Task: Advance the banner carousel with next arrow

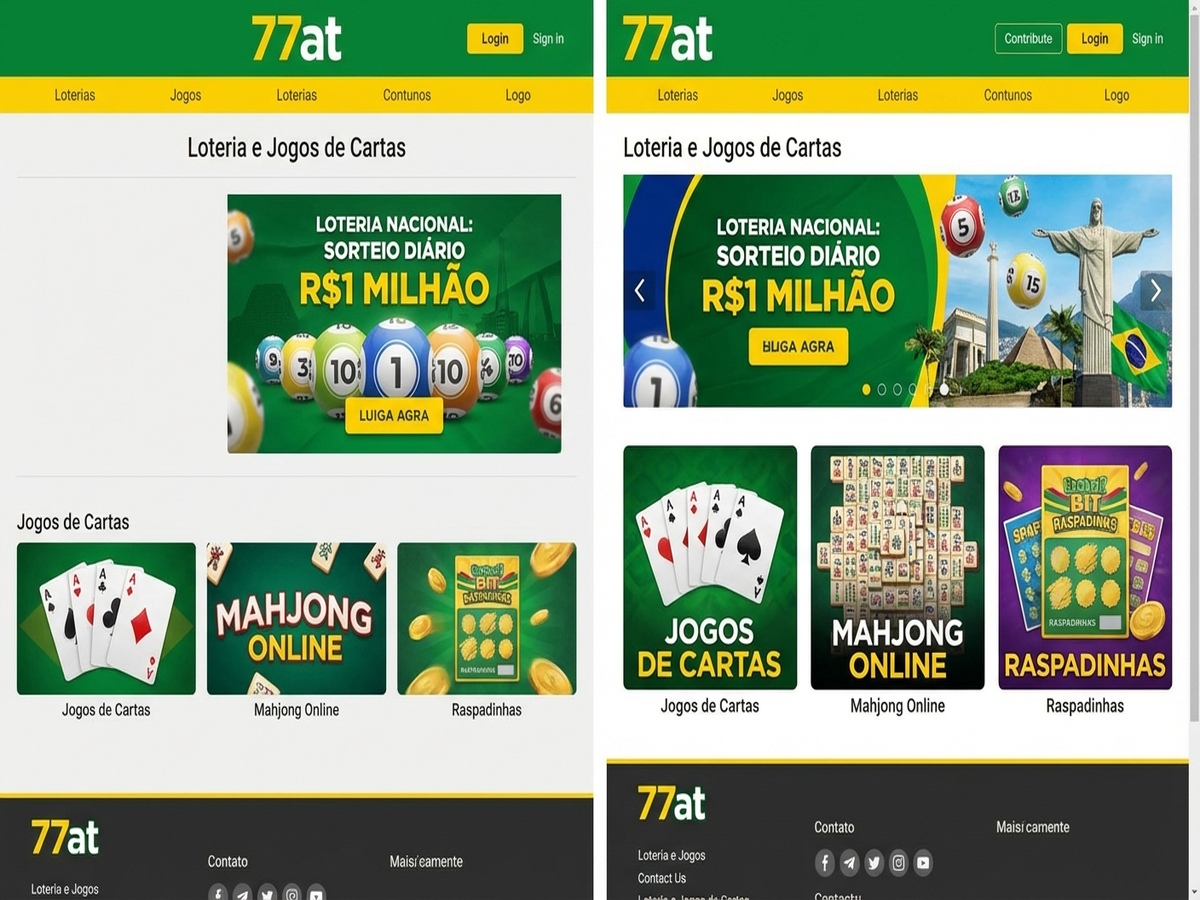Action: click(x=1156, y=290)
